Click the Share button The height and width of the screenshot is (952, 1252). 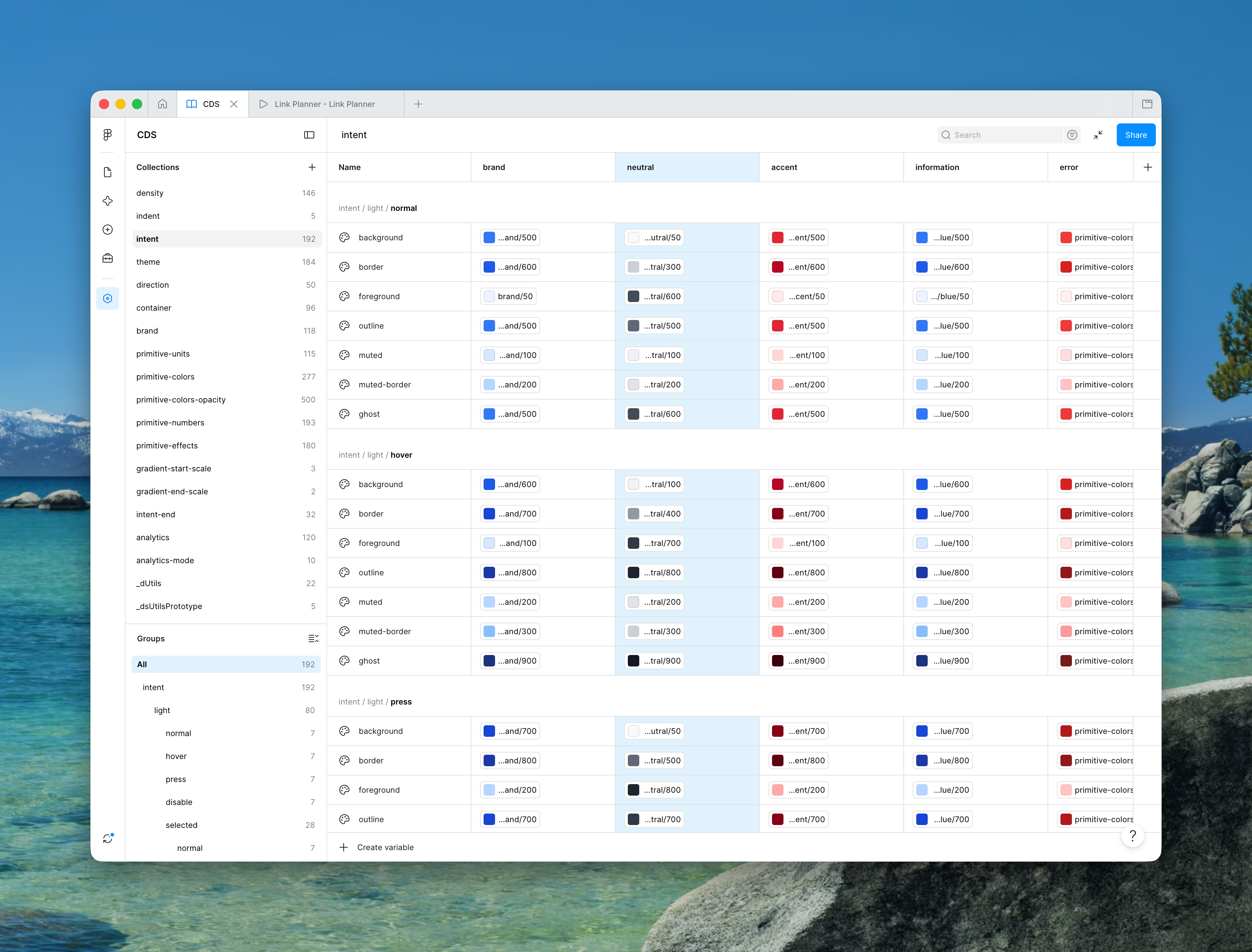1135,135
